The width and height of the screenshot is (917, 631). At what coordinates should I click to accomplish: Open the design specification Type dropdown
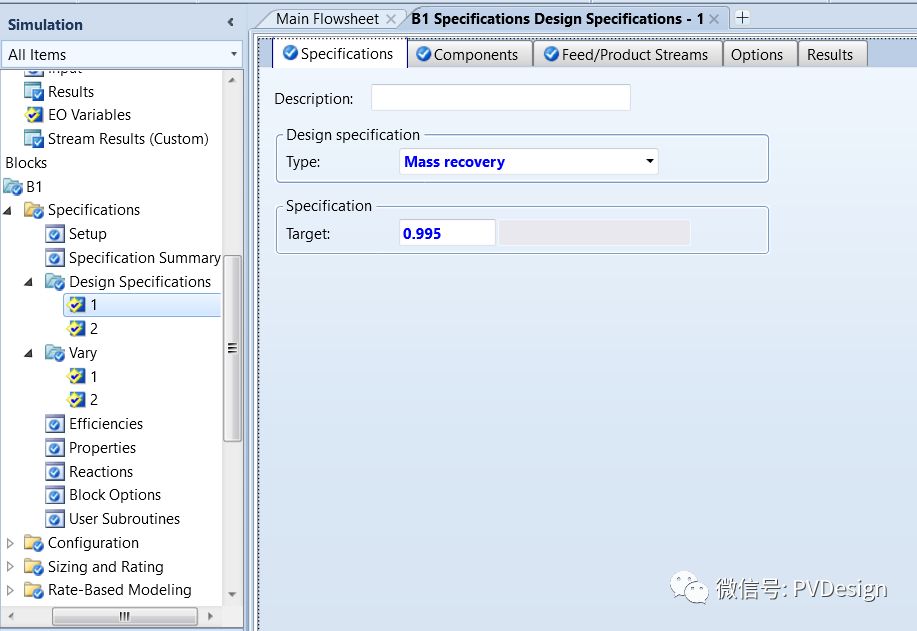tap(649, 161)
